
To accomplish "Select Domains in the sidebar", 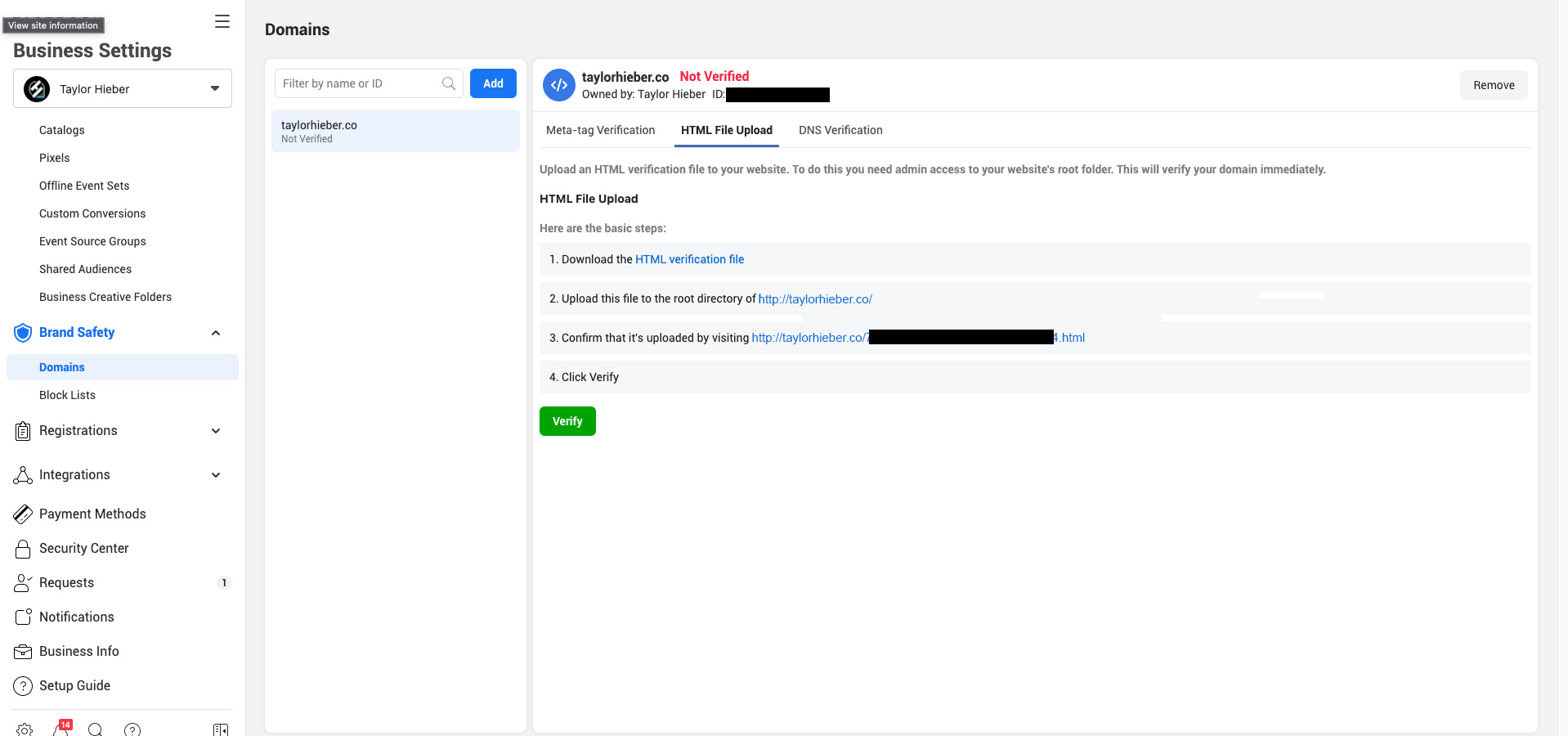I will tap(123, 367).
